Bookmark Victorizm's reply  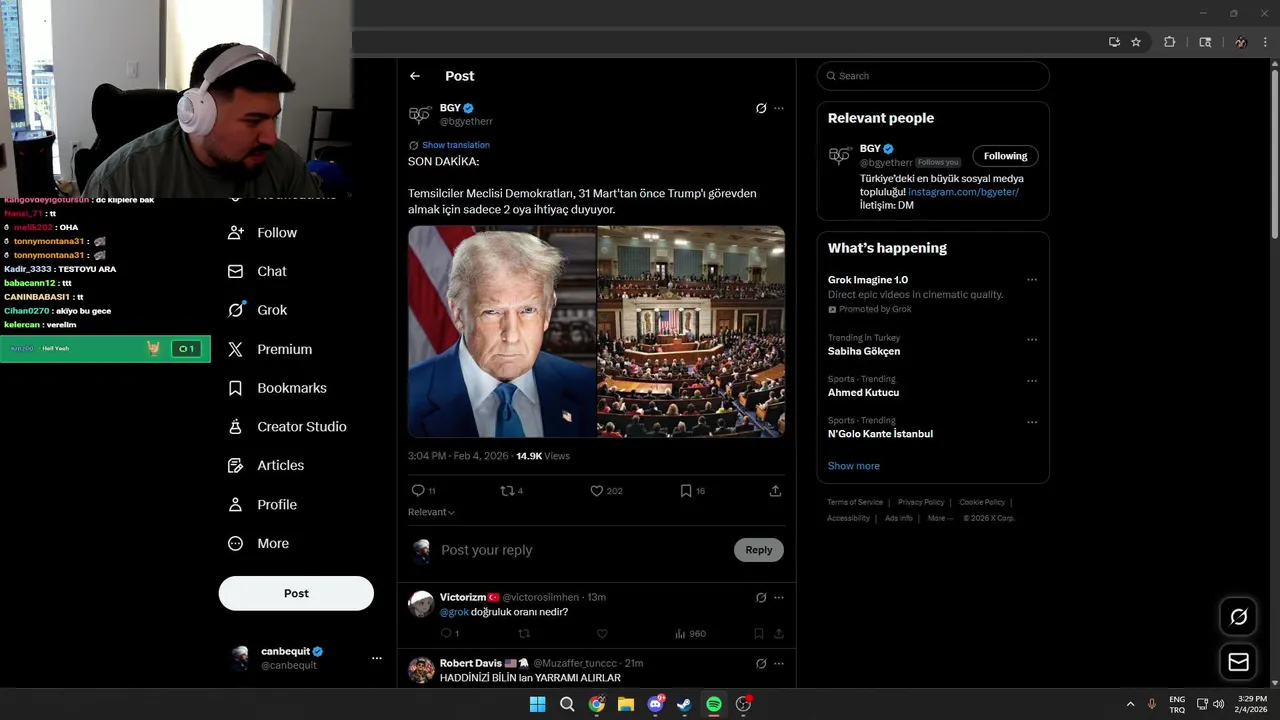point(759,634)
